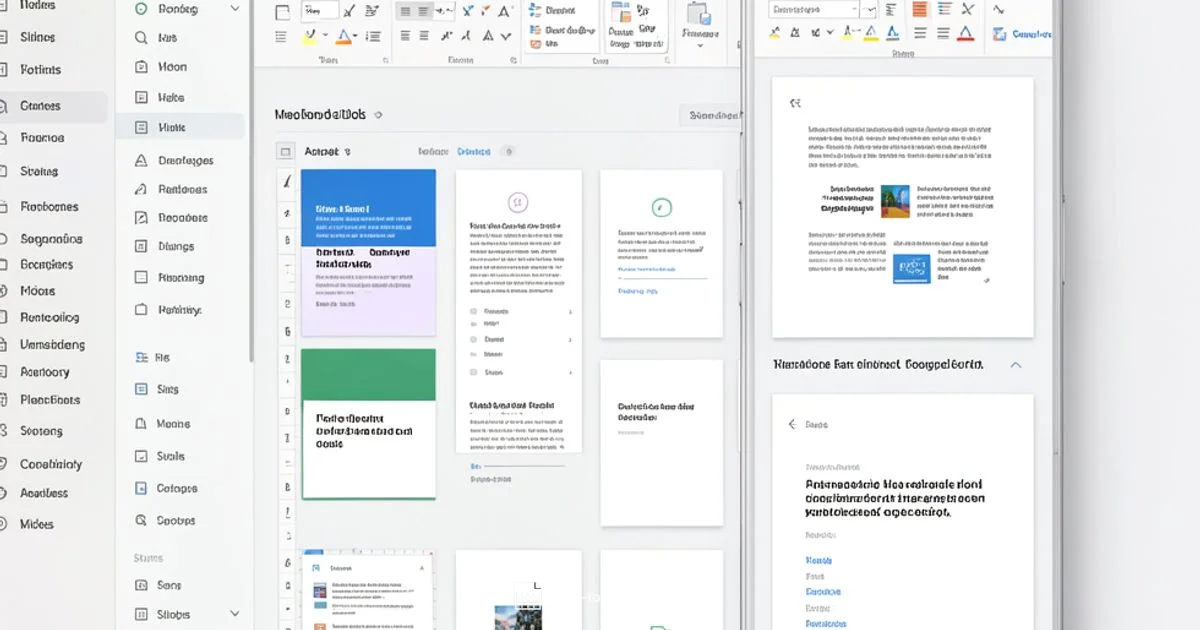Screen dimensions: 1200x630
Task: Collapse the right panel section chevron
Action: click(x=1016, y=366)
